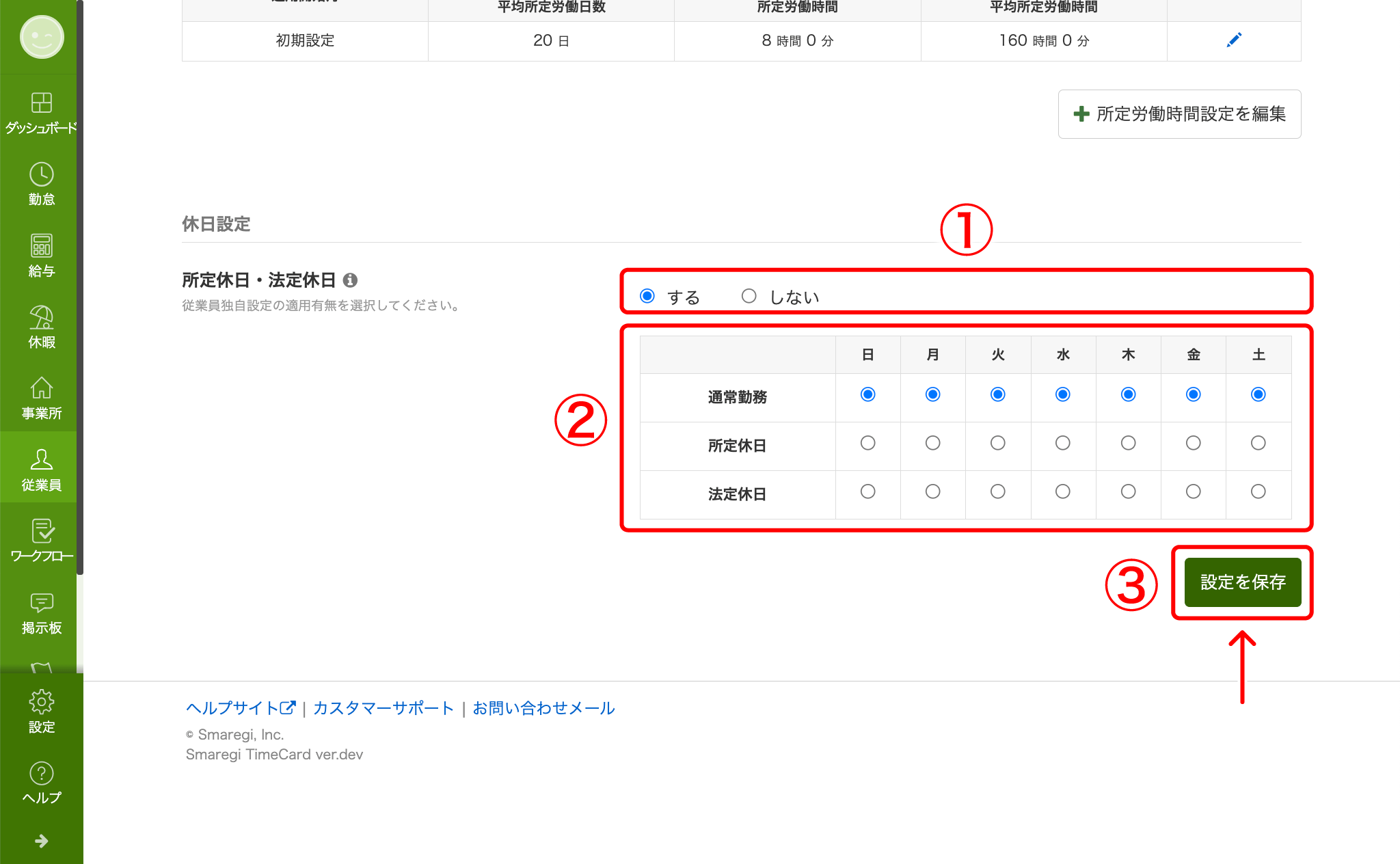Image resolution: width=1400 pixels, height=864 pixels.
Task: Open 事業所 office house icon
Action: pos(41,389)
